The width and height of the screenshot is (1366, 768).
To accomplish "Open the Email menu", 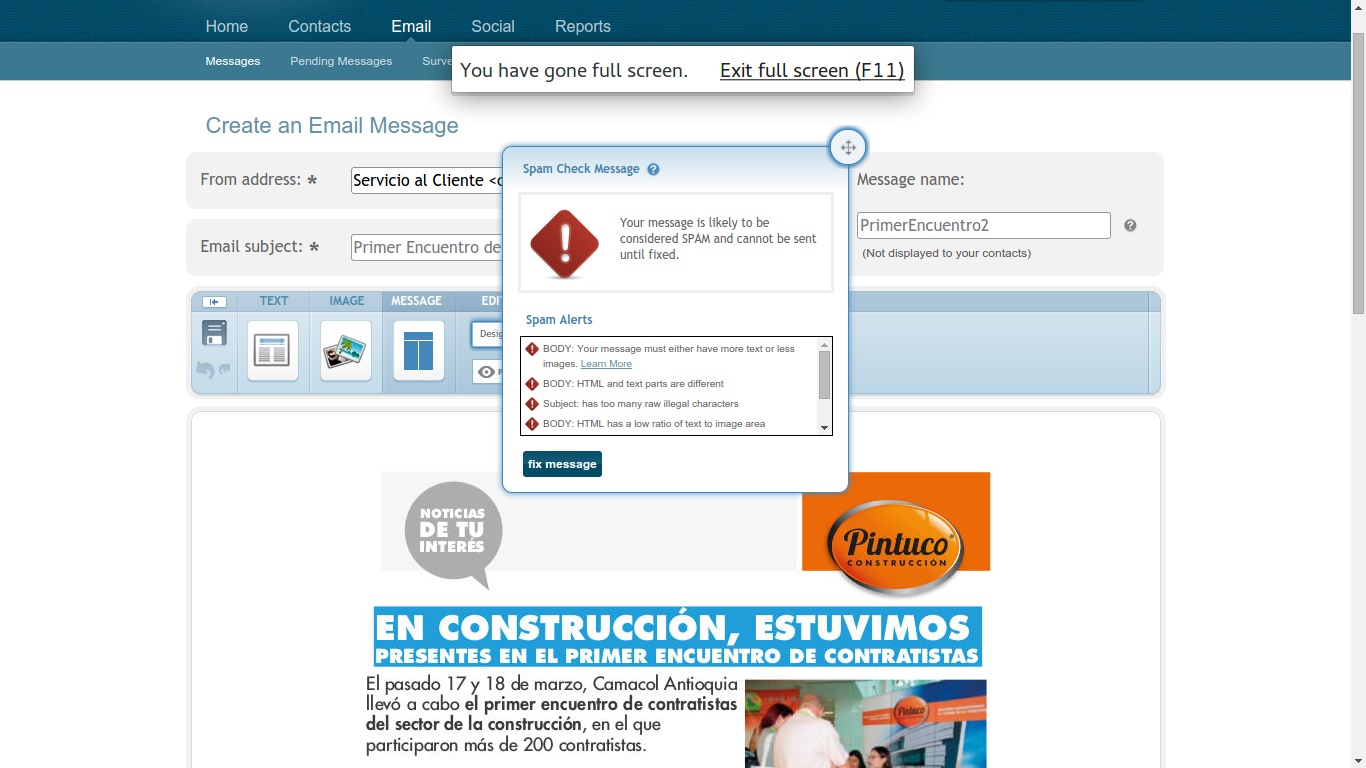I will (411, 26).
